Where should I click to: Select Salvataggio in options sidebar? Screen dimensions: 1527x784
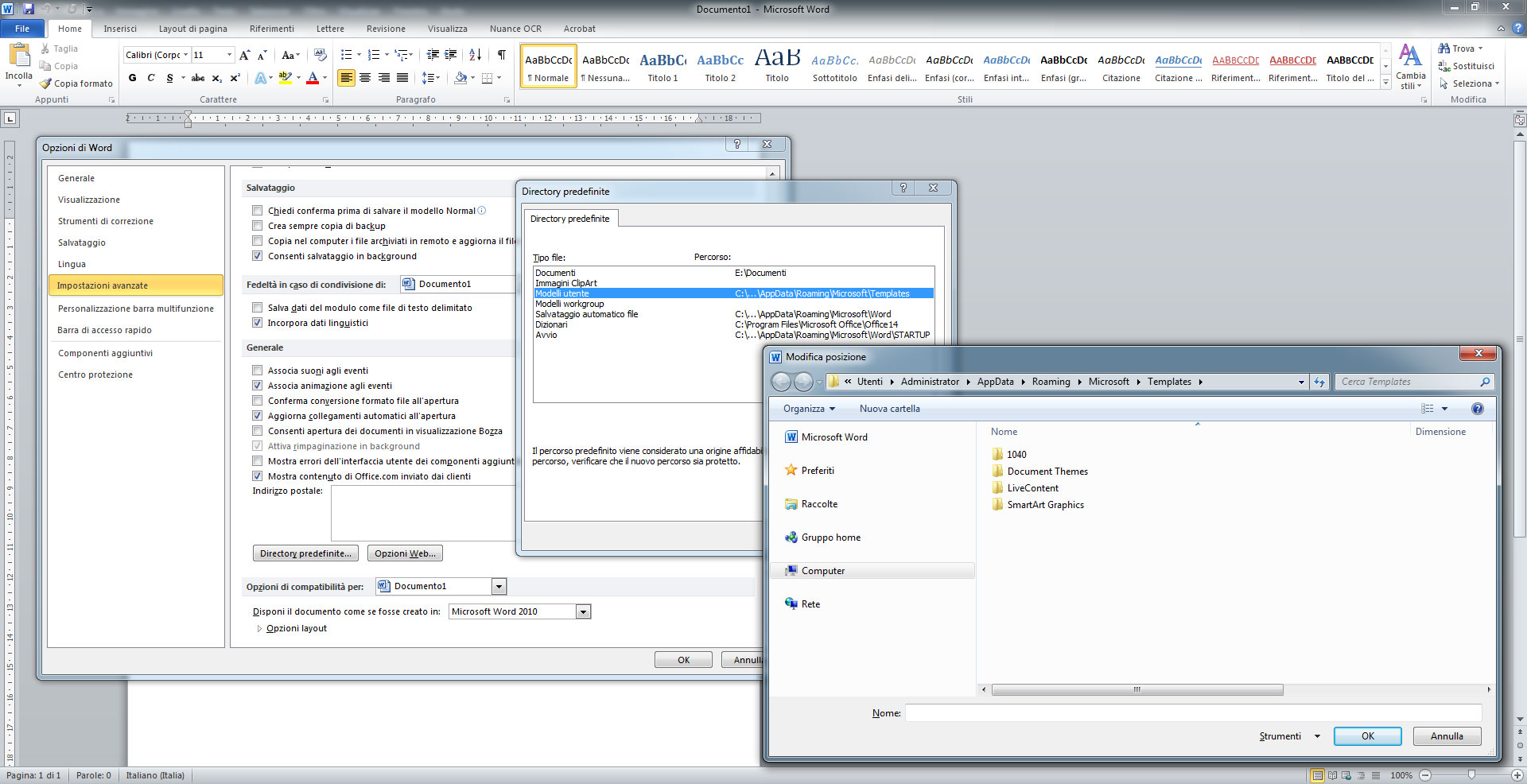click(81, 243)
